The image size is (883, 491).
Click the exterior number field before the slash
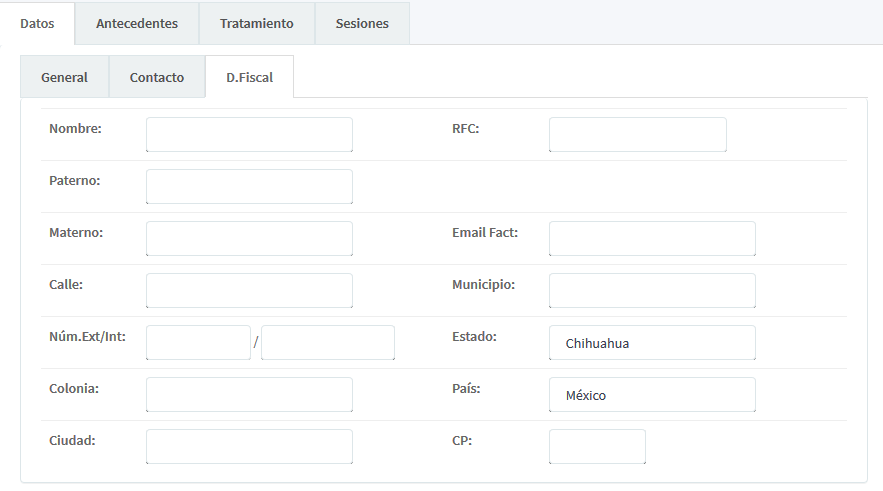(198, 342)
